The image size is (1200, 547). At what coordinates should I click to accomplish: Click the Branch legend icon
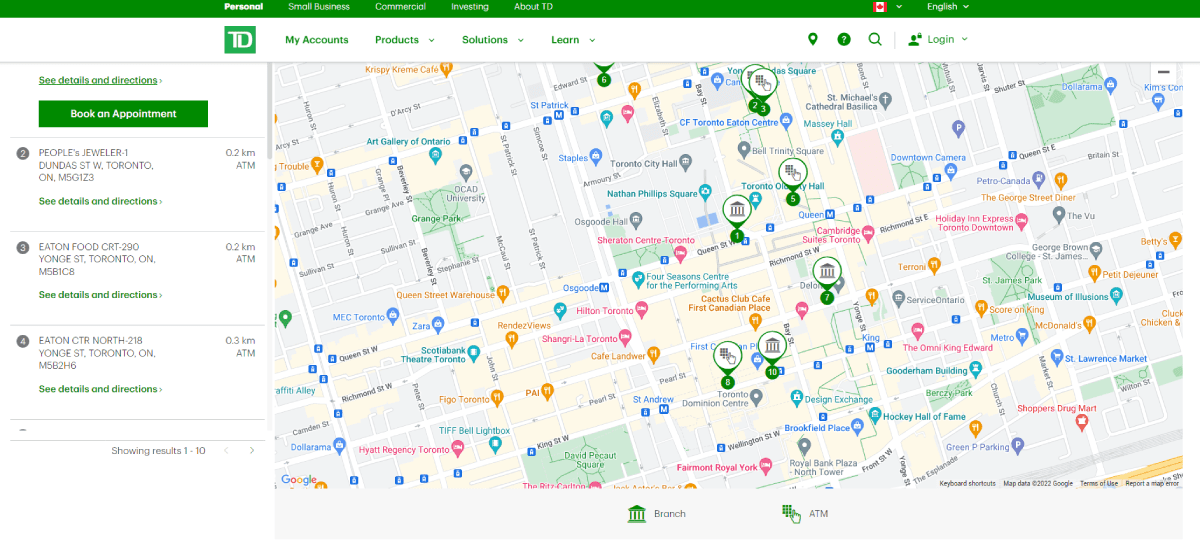(637, 513)
